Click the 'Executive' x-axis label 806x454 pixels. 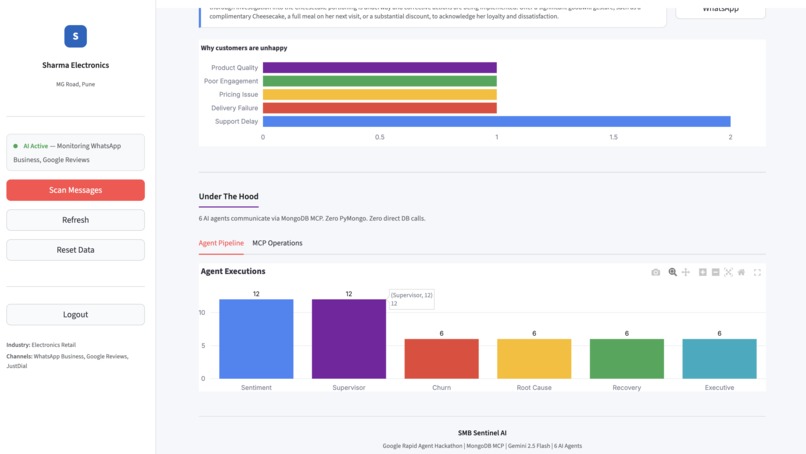(720, 388)
